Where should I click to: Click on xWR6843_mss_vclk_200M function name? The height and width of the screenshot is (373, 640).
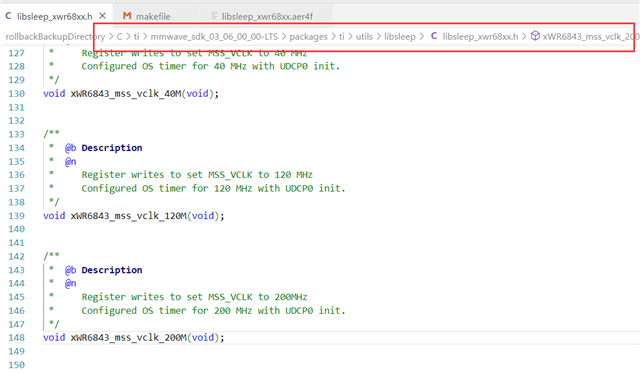(x=129, y=338)
